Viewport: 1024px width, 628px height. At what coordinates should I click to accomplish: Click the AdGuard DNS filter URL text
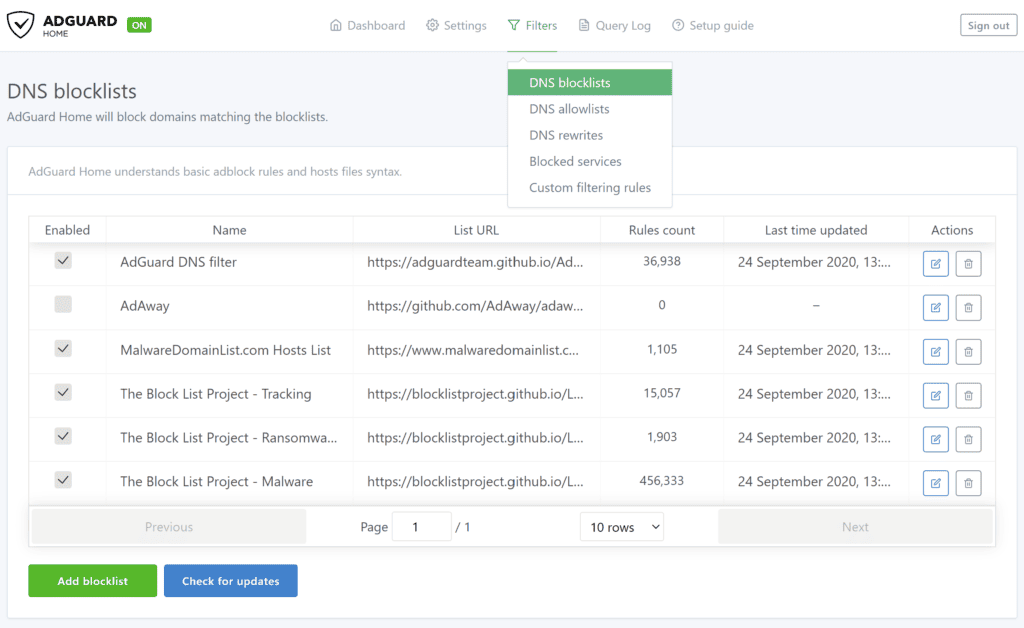[x=475, y=262]
